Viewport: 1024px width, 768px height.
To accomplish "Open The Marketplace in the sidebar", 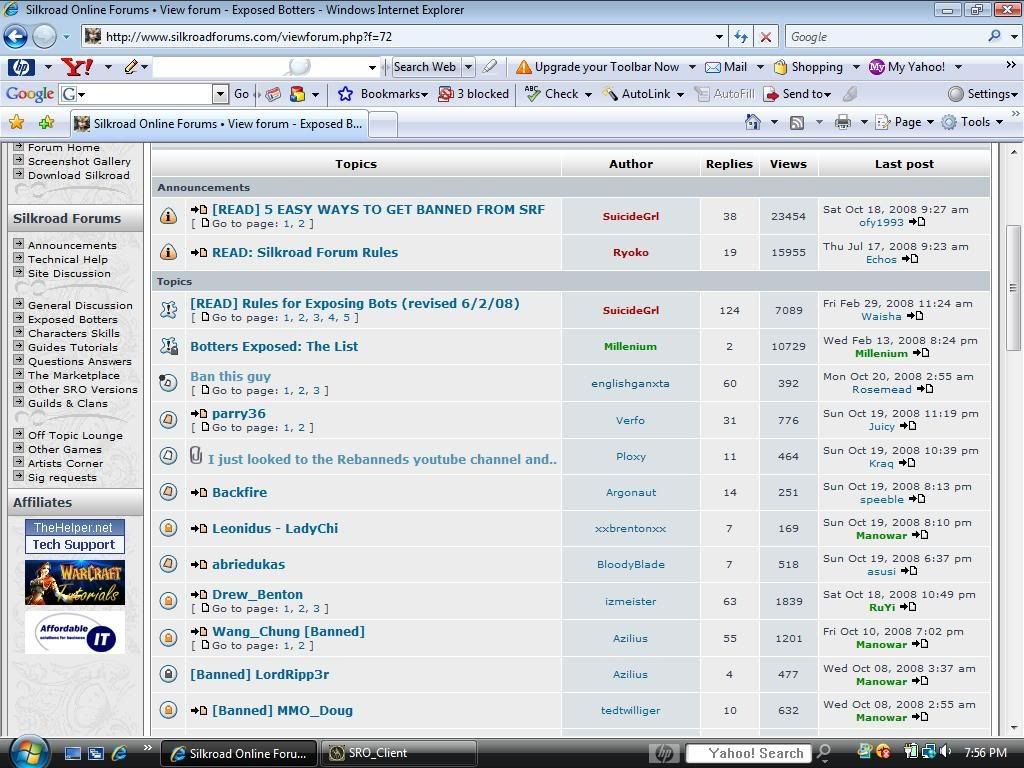I will (74, 376).
